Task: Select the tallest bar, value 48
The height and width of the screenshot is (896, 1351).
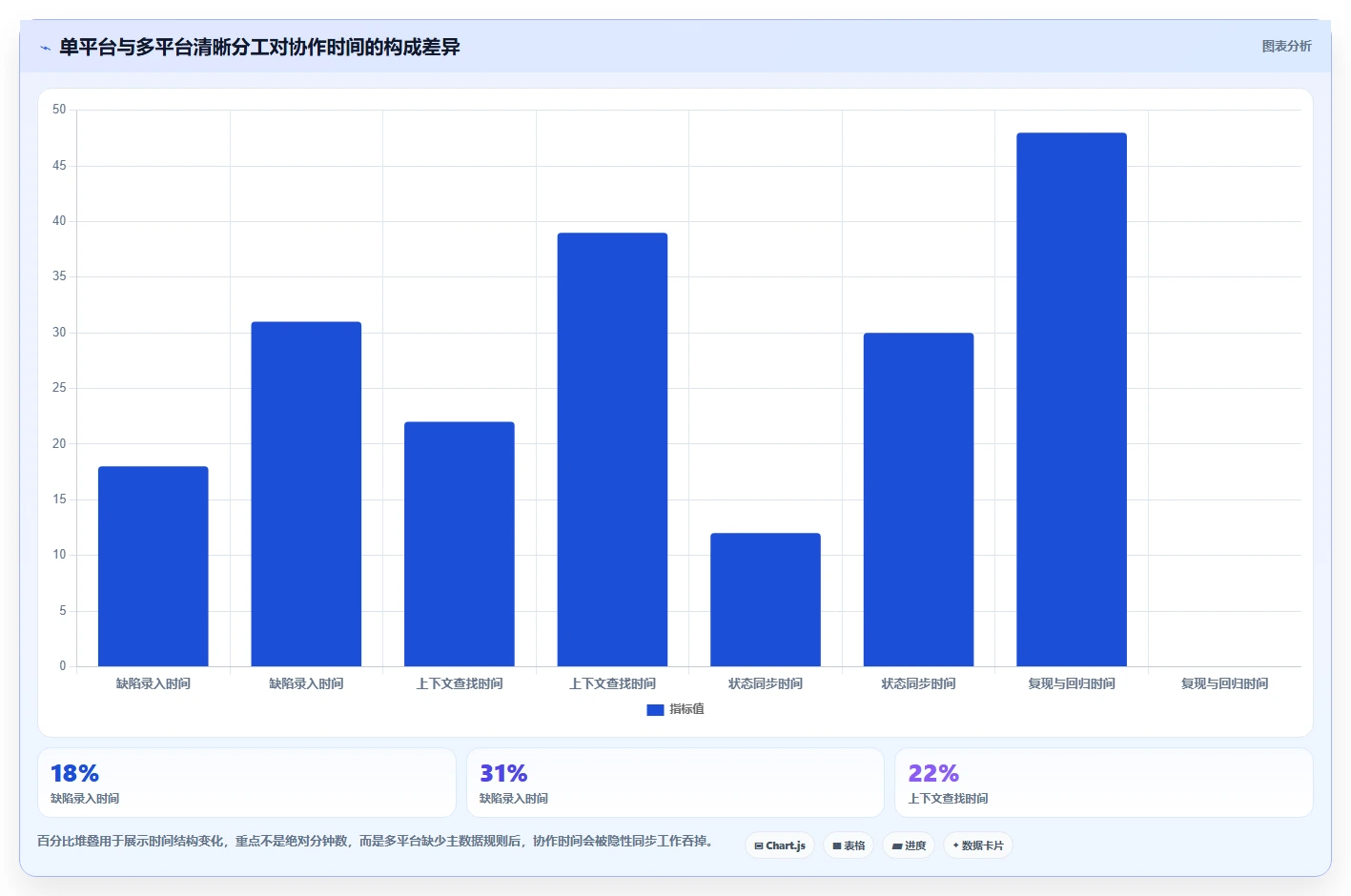Action: (1072, 399)
